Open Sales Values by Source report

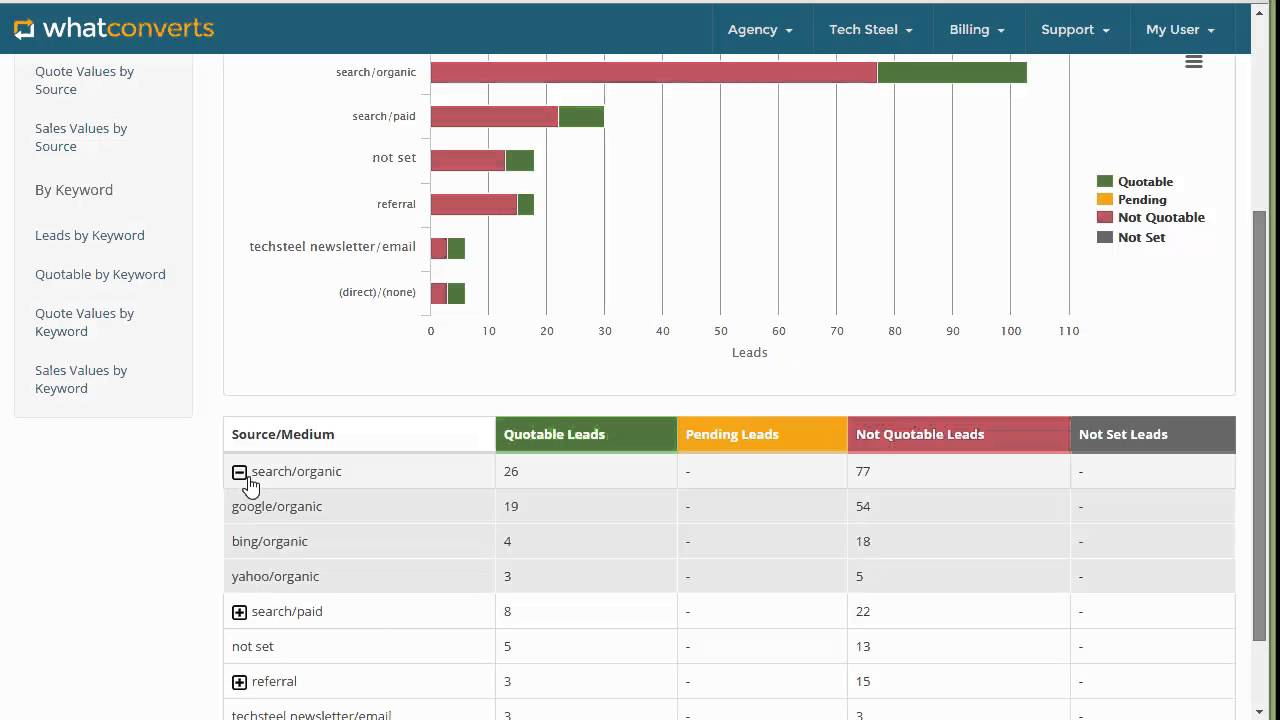tap(81, 138)
